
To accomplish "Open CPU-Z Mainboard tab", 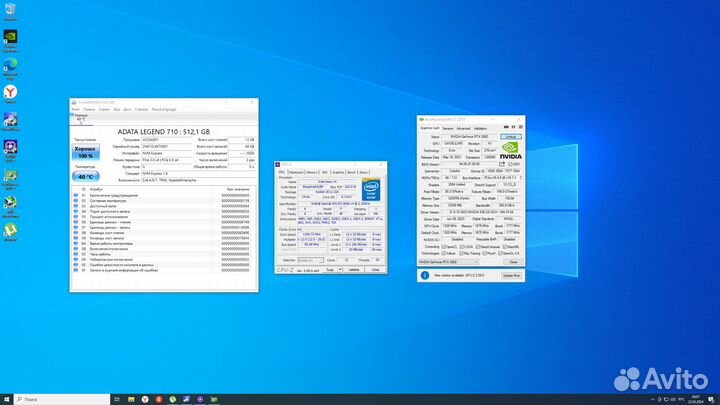I will (296, 172).
